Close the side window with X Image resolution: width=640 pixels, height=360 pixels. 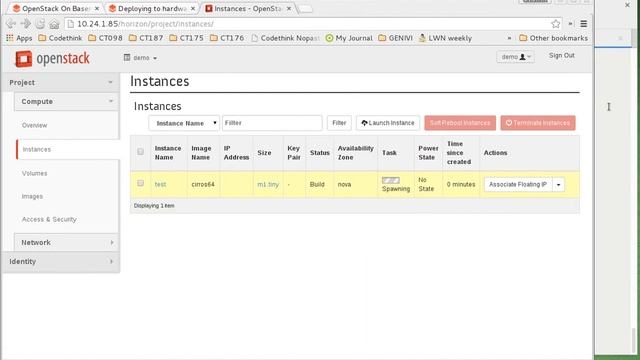[x=627, y=5]
